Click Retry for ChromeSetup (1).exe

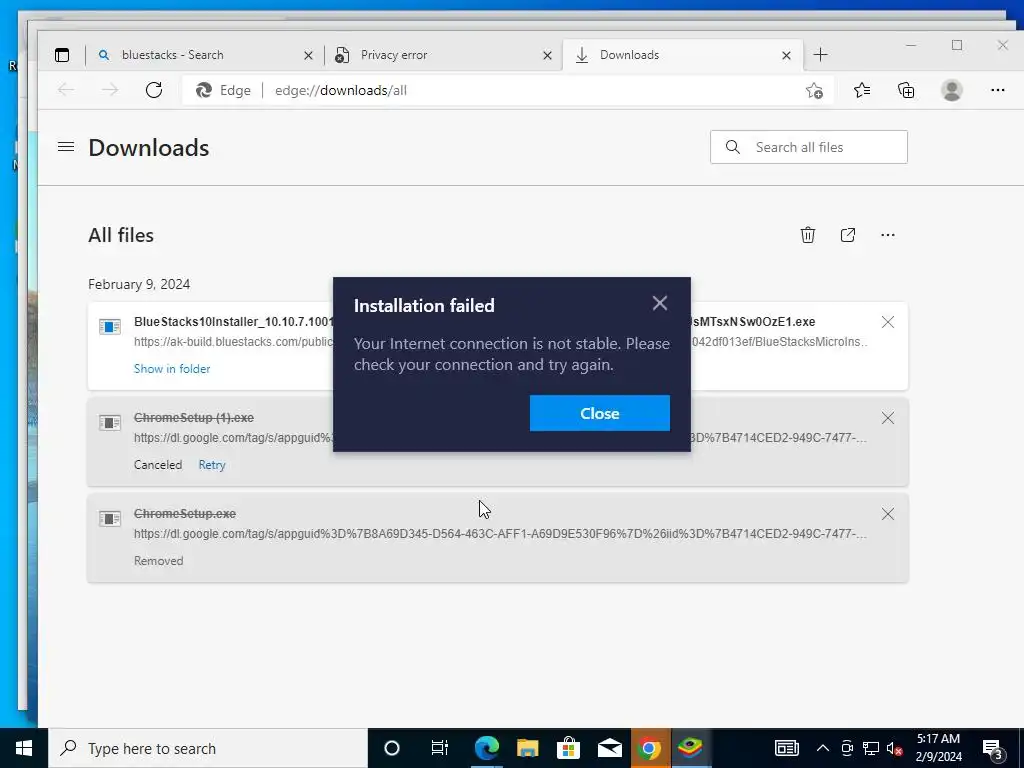coord(212,465)
